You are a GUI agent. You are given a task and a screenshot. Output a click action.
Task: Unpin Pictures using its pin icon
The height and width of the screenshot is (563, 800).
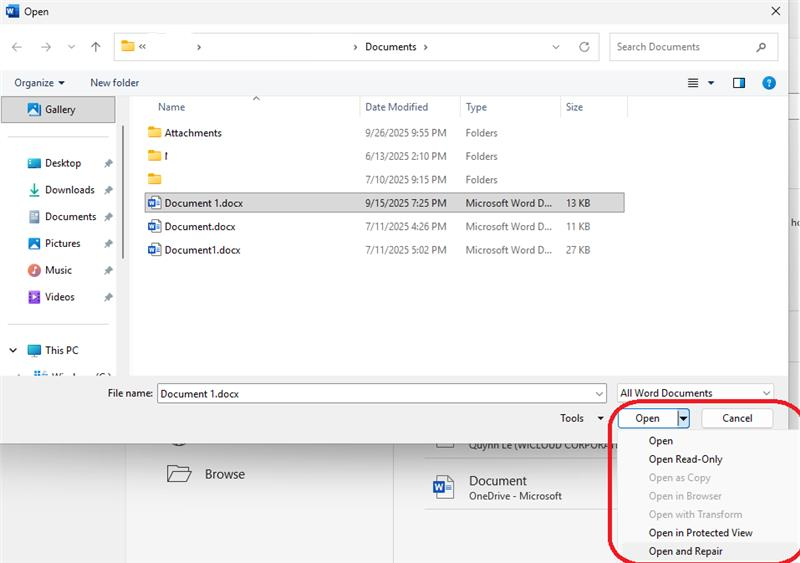coord(108,243)
